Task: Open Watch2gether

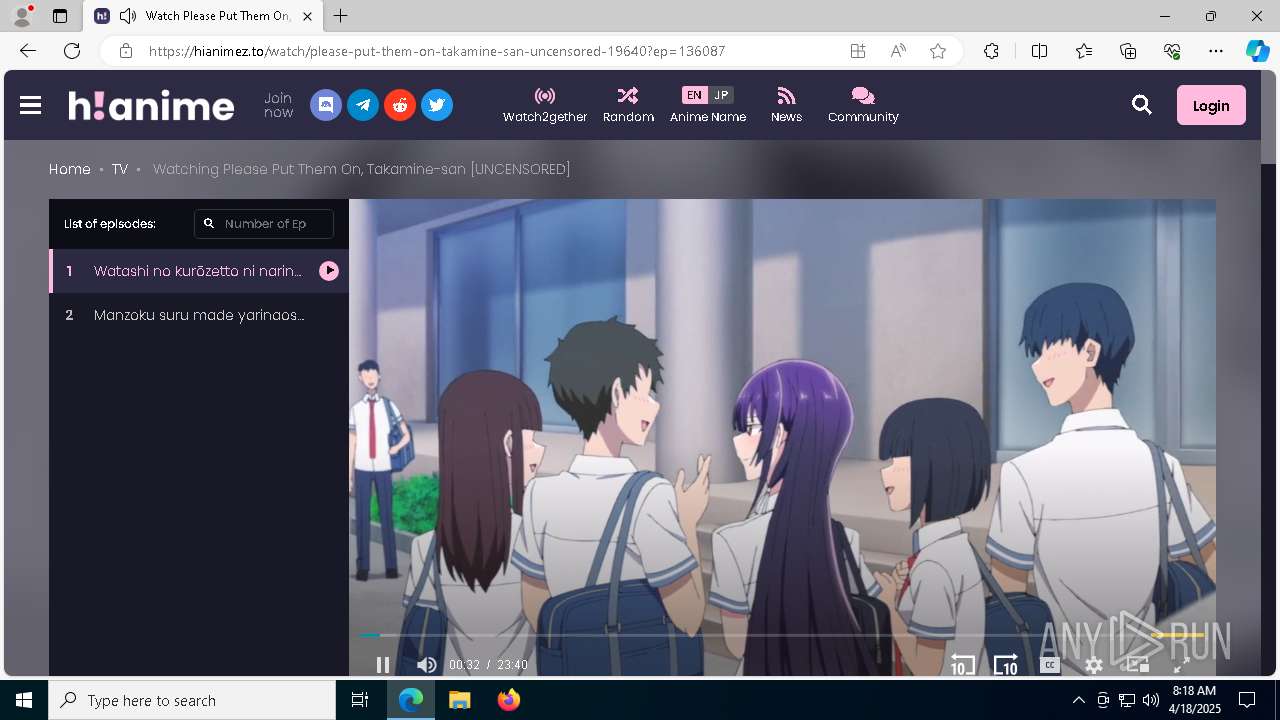Action: (x=545, y=105)
